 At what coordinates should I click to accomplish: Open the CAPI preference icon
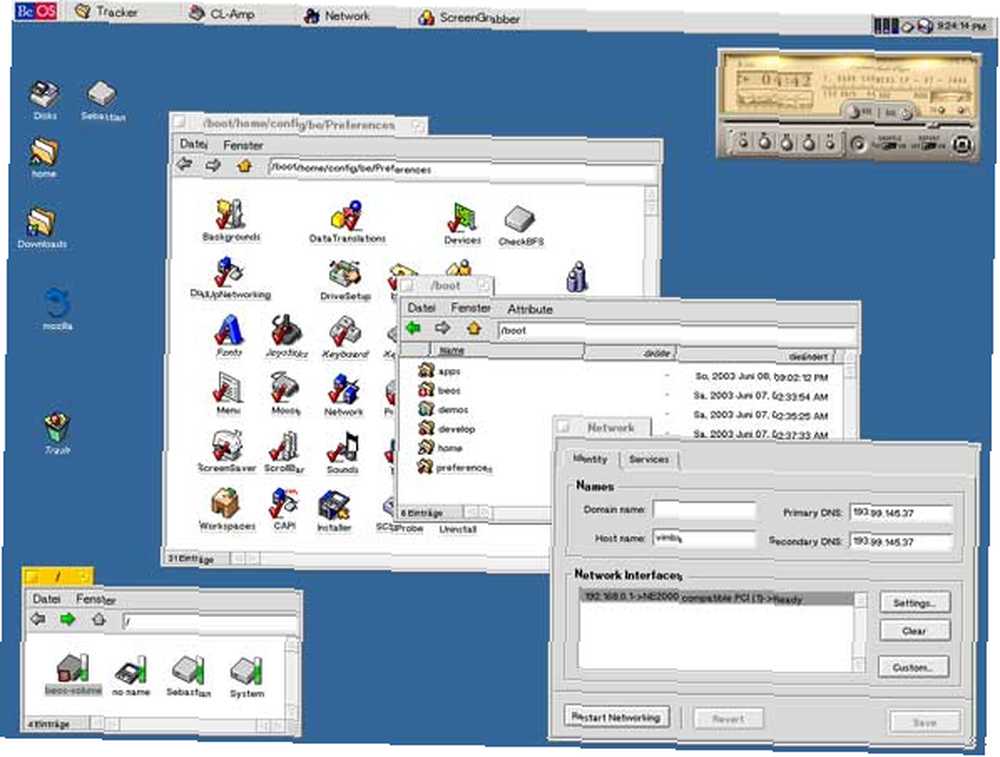(284, 509)
